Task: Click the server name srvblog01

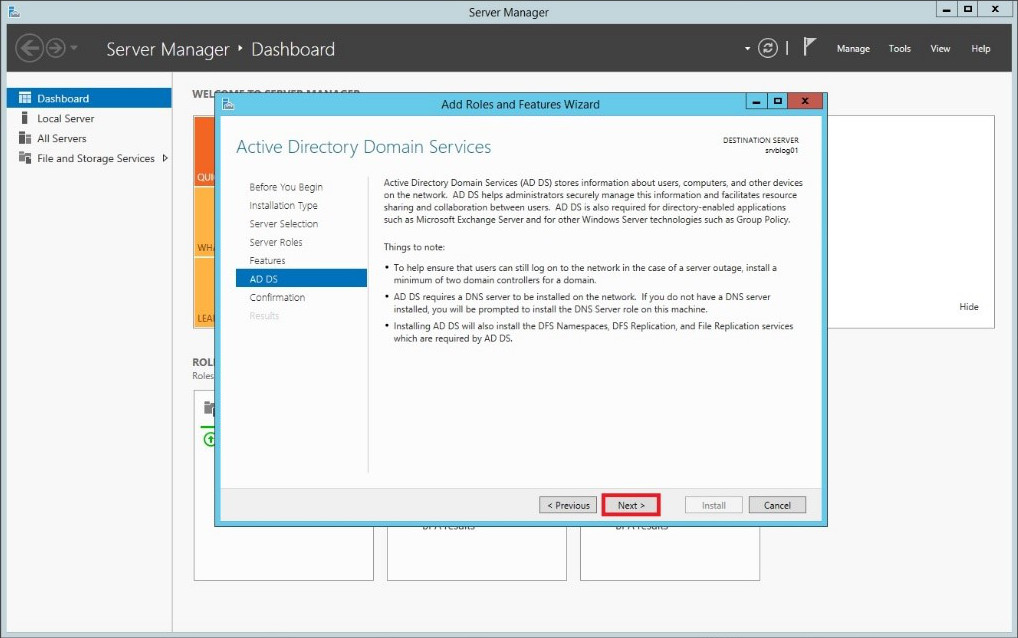Action: tap(781, 151)
